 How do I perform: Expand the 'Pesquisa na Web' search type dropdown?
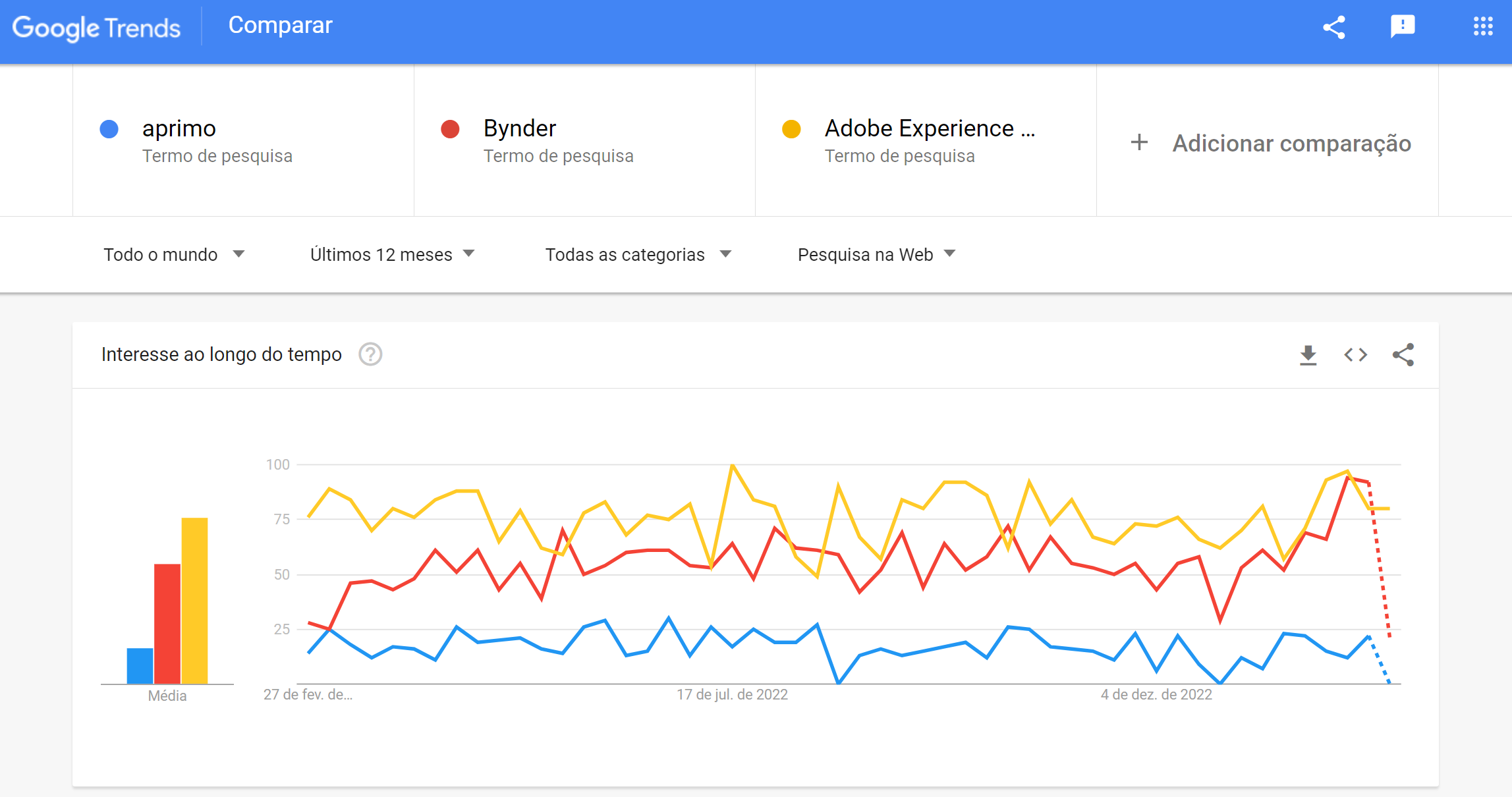click(x=876, y=254)
